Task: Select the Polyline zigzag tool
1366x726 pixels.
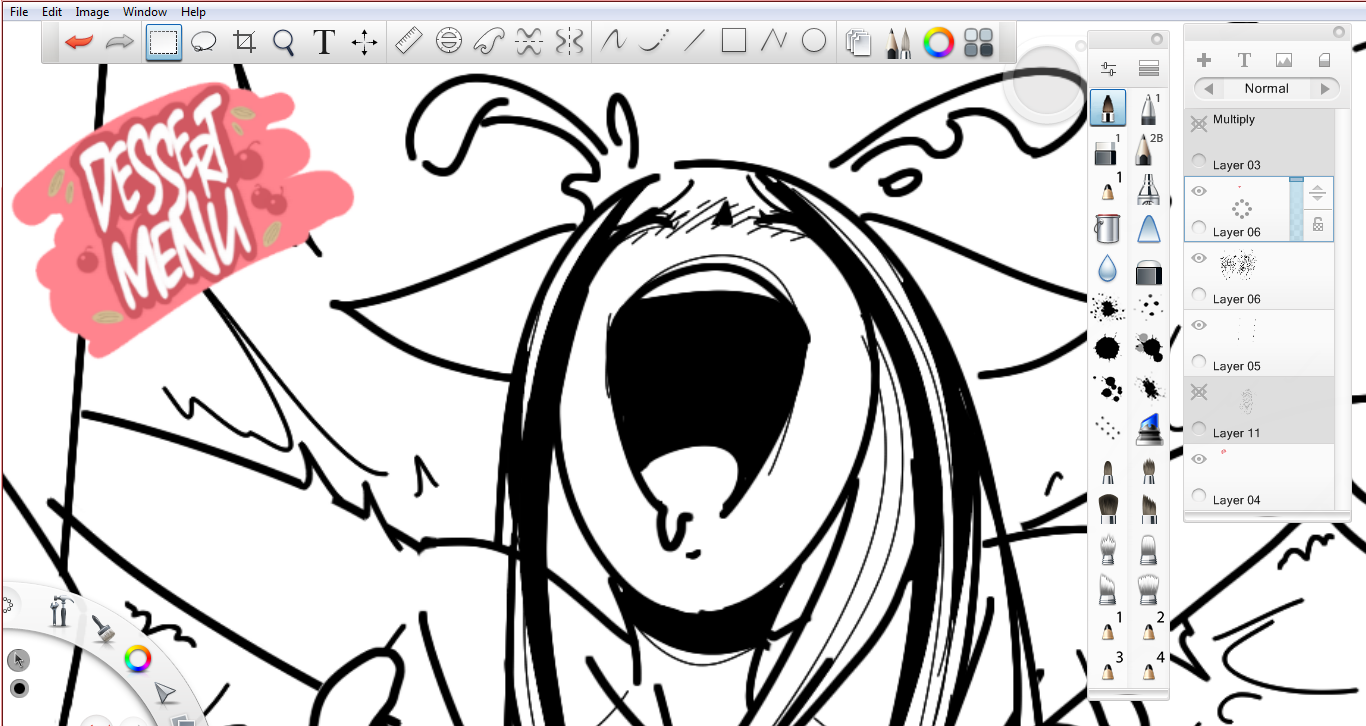Action: pyautogui.click(x=774, y=42)
